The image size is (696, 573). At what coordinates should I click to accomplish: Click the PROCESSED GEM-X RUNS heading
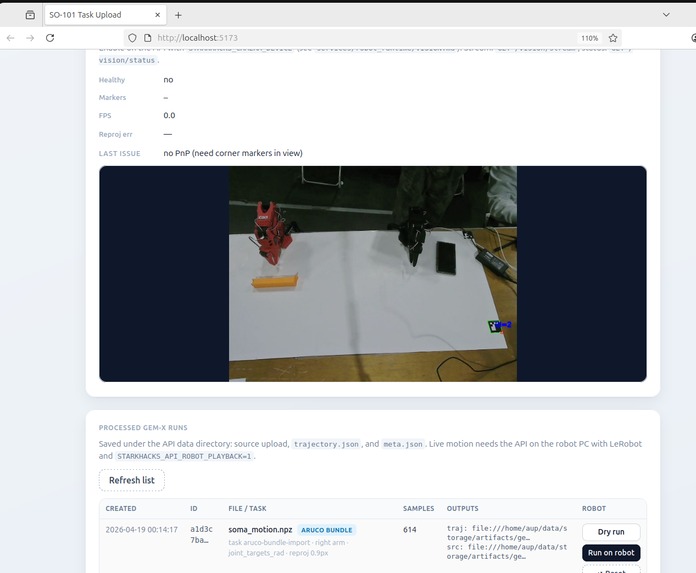[143, 428]
